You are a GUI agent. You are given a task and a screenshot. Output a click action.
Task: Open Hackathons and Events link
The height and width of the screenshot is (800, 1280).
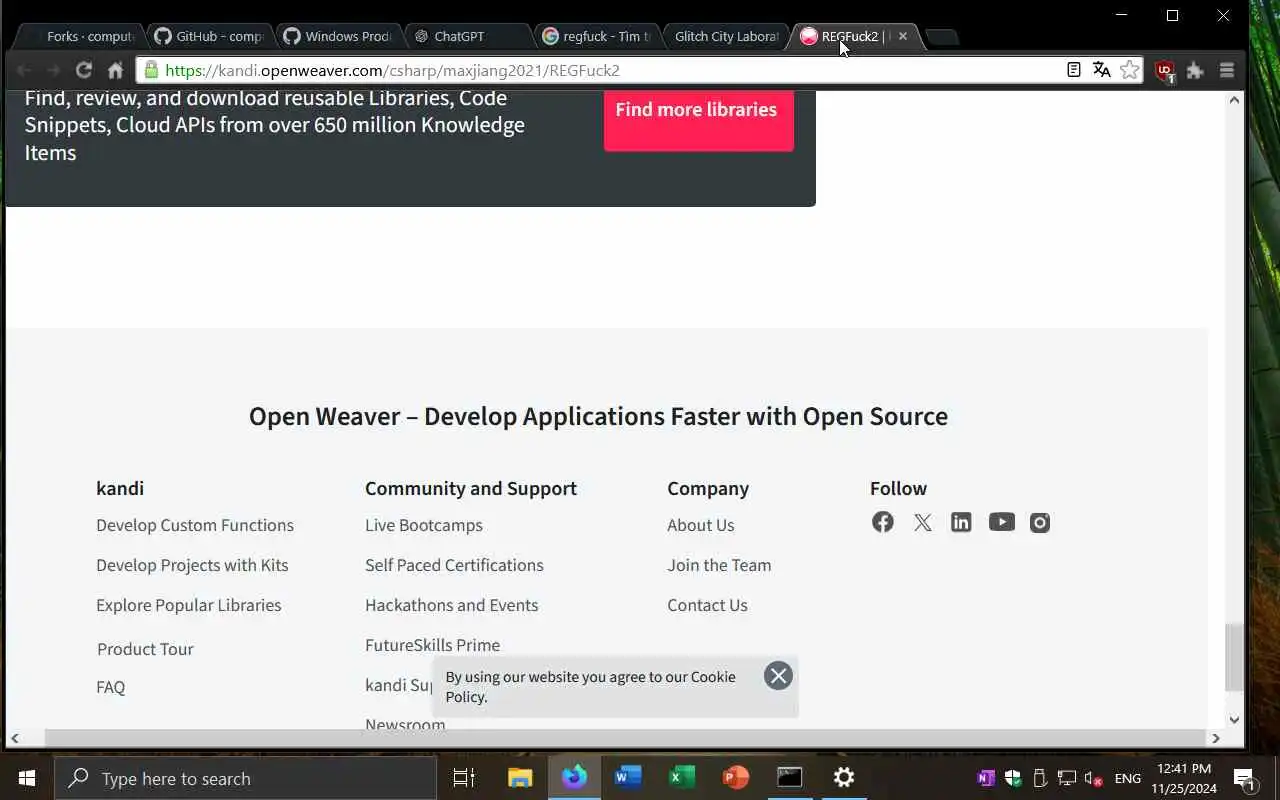(x=452, y=605)
